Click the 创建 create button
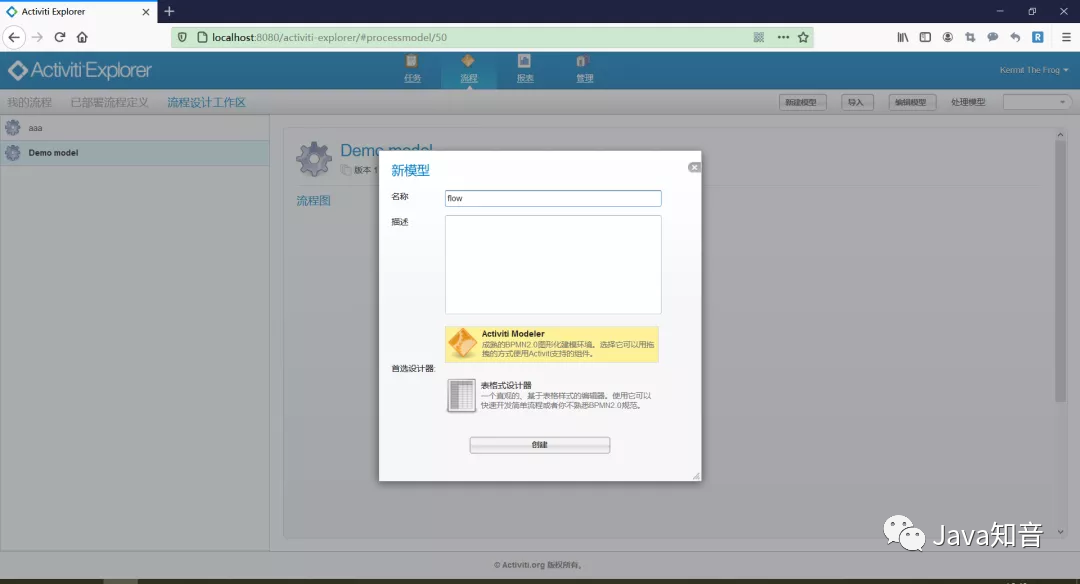The width and height of the screenshot is (1080, 584). [539, 445]
